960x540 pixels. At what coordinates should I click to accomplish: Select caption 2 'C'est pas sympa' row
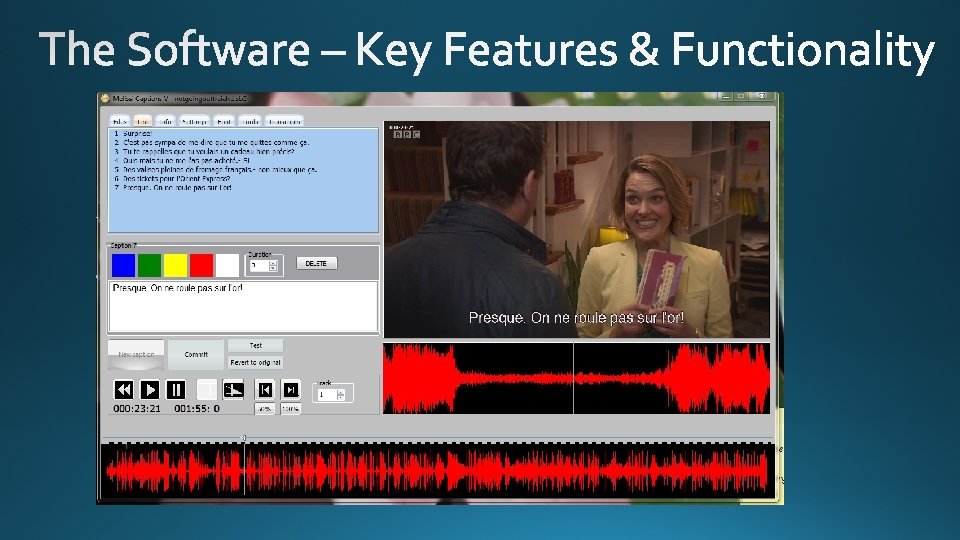pos(243,142)
